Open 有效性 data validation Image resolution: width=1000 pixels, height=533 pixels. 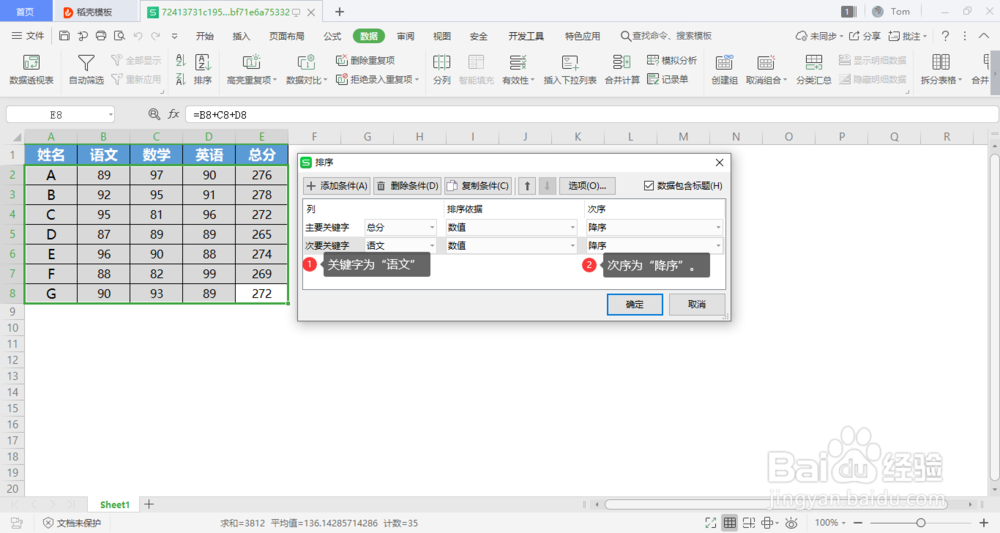[518, 69]
